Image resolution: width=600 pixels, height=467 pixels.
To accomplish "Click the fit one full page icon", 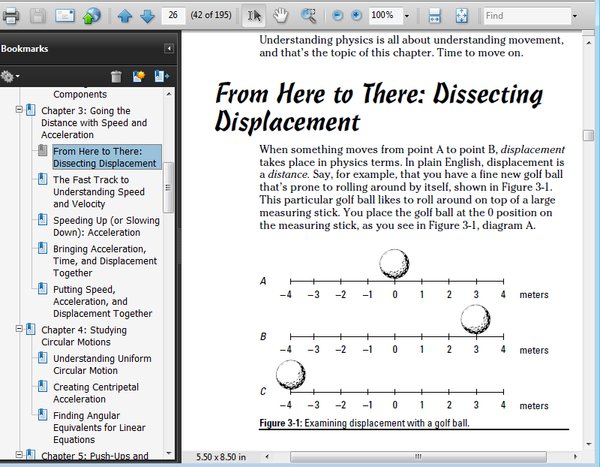I will click(x=462, y=16).
